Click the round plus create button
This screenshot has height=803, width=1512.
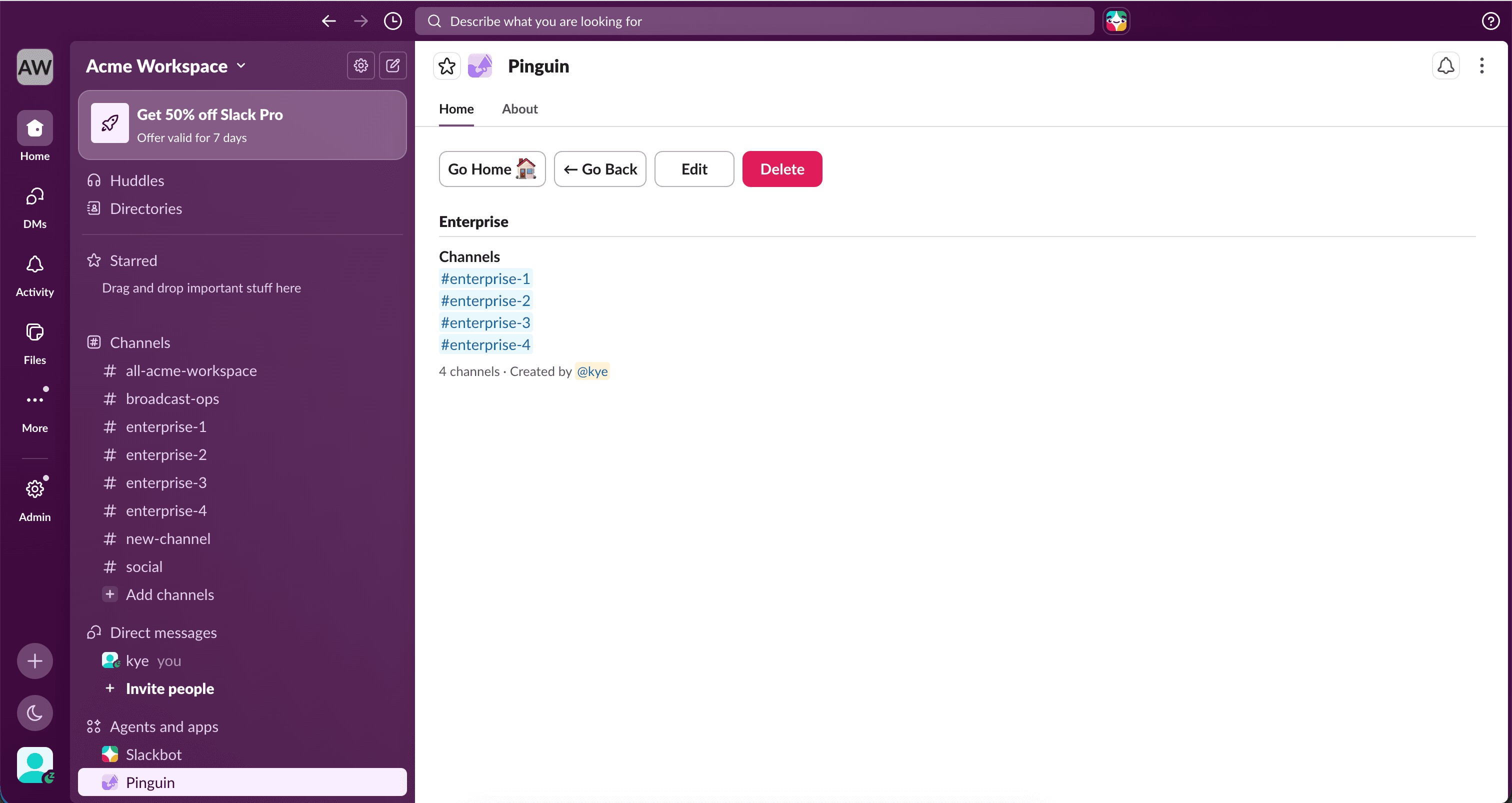34,661
